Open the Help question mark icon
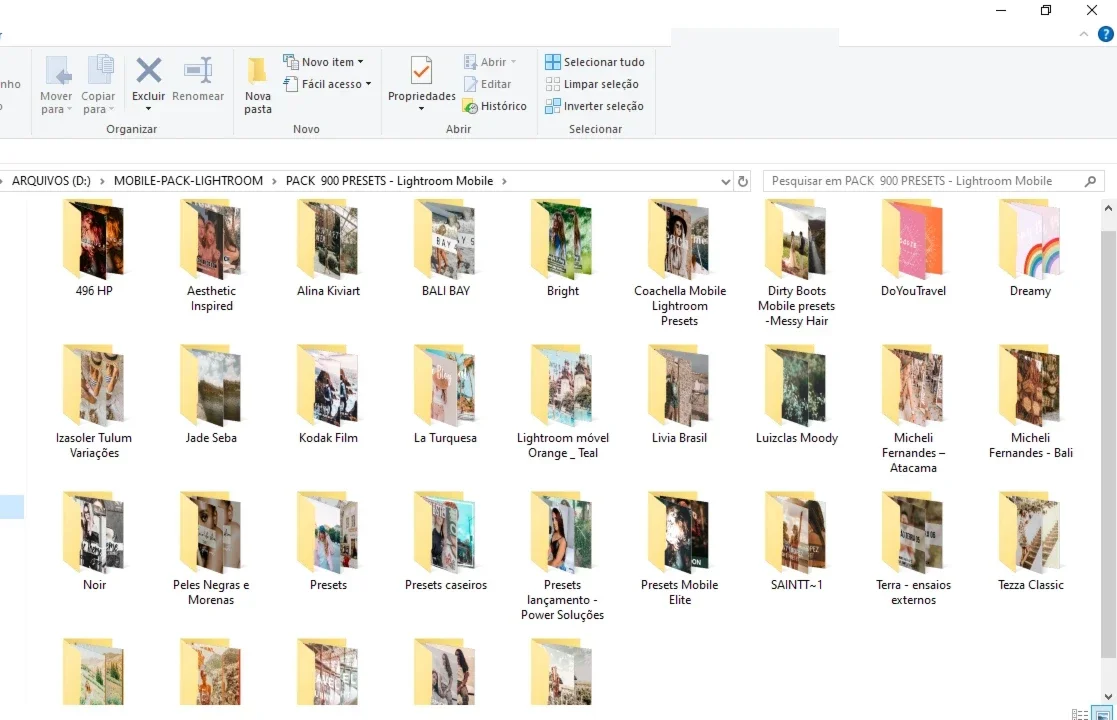1117x720 pixels. tap(1106, 33)
